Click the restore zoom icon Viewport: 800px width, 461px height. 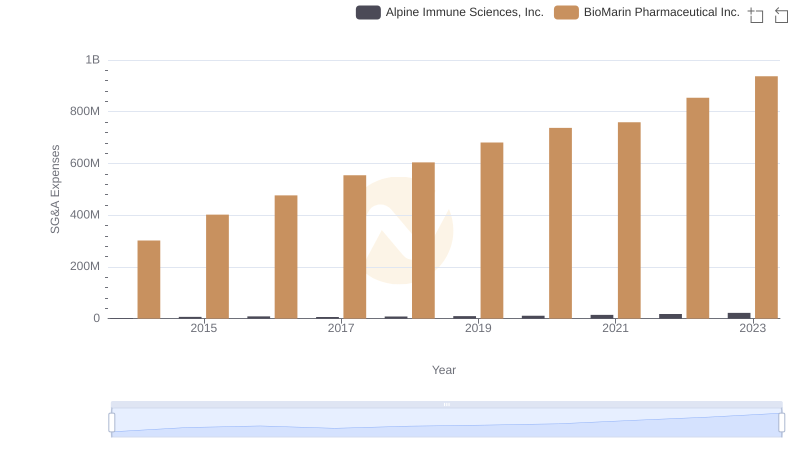point(781,15)
